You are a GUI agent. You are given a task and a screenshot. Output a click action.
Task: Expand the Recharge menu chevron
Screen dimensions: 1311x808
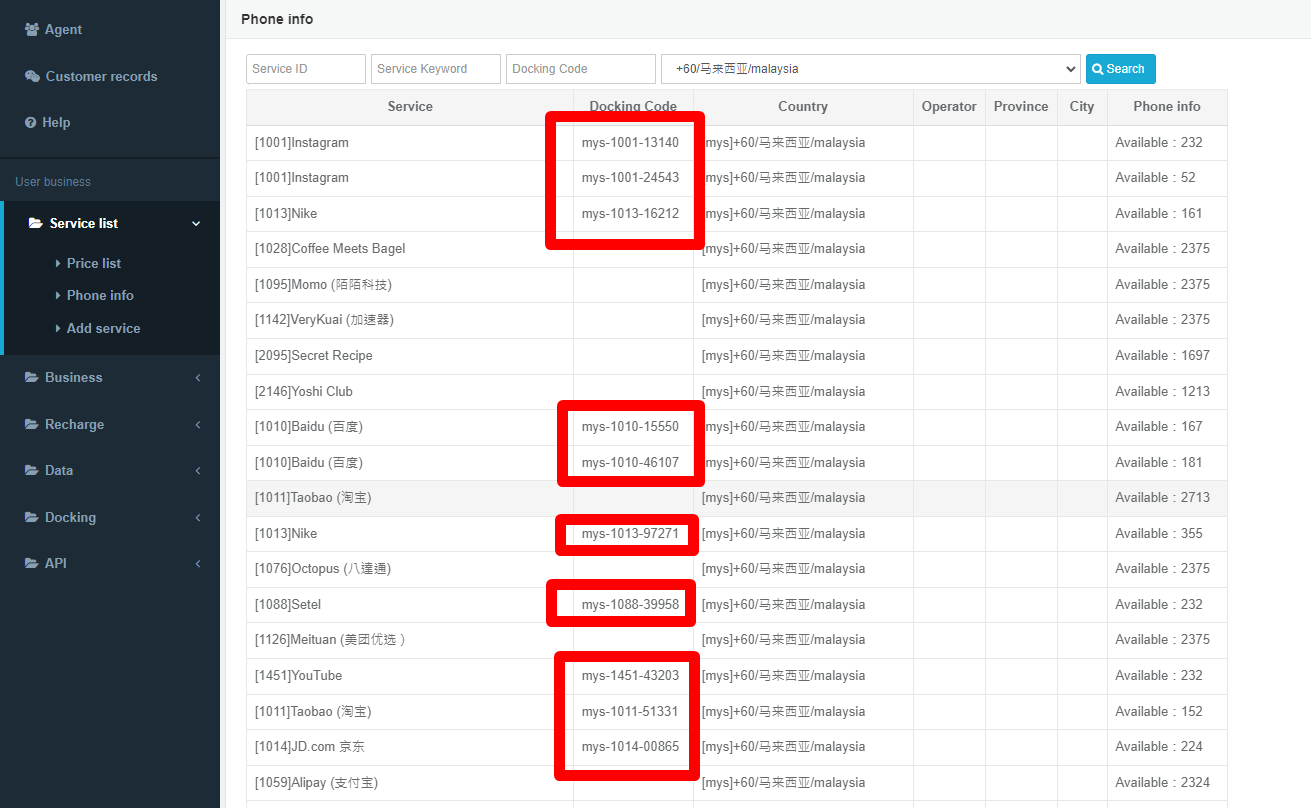198,425
